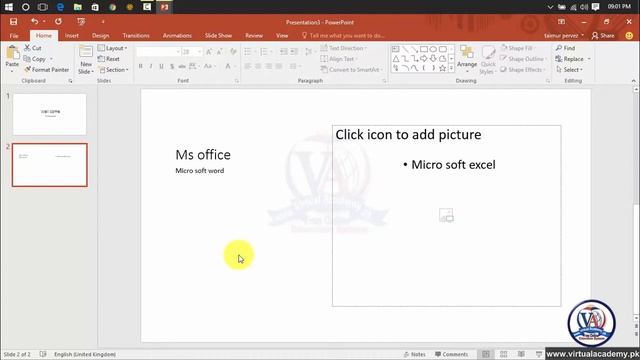Select slide 1 thumbnail
This screenshot has width=640, height=360.
click(x=49, y=114)
